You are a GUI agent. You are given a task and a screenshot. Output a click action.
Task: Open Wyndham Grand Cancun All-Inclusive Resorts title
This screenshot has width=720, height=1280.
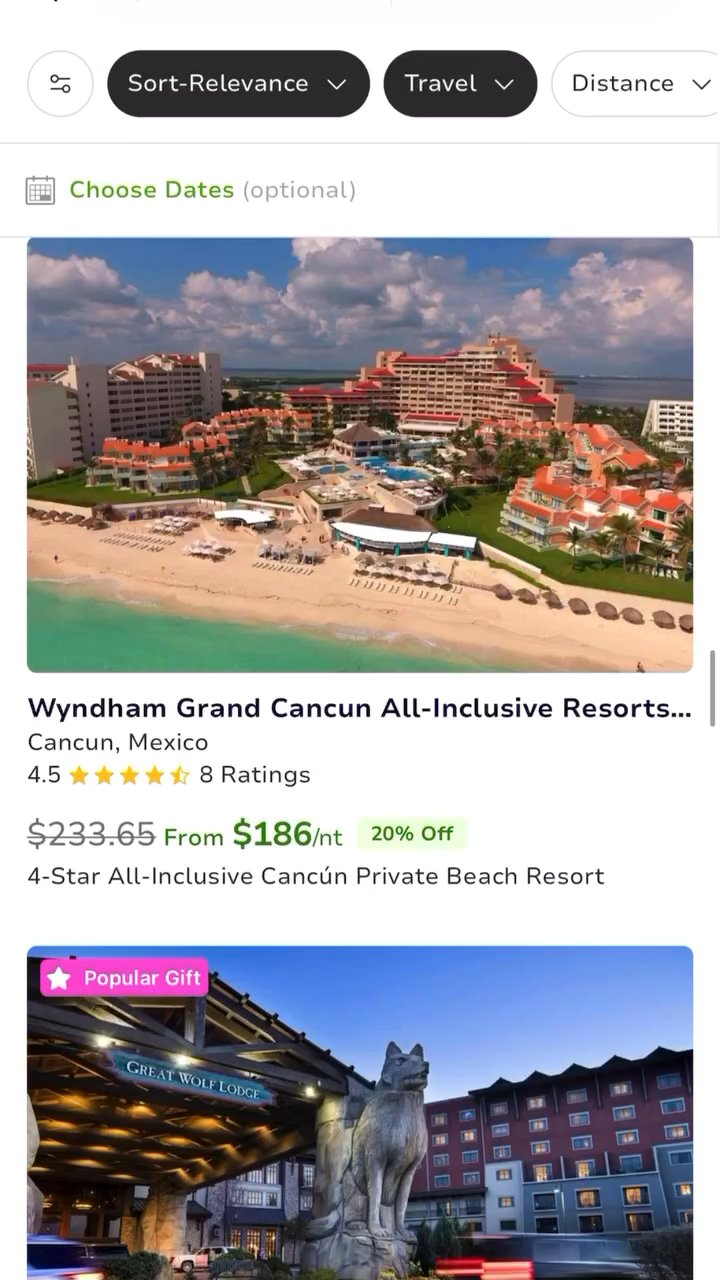[x=360, y=708]
